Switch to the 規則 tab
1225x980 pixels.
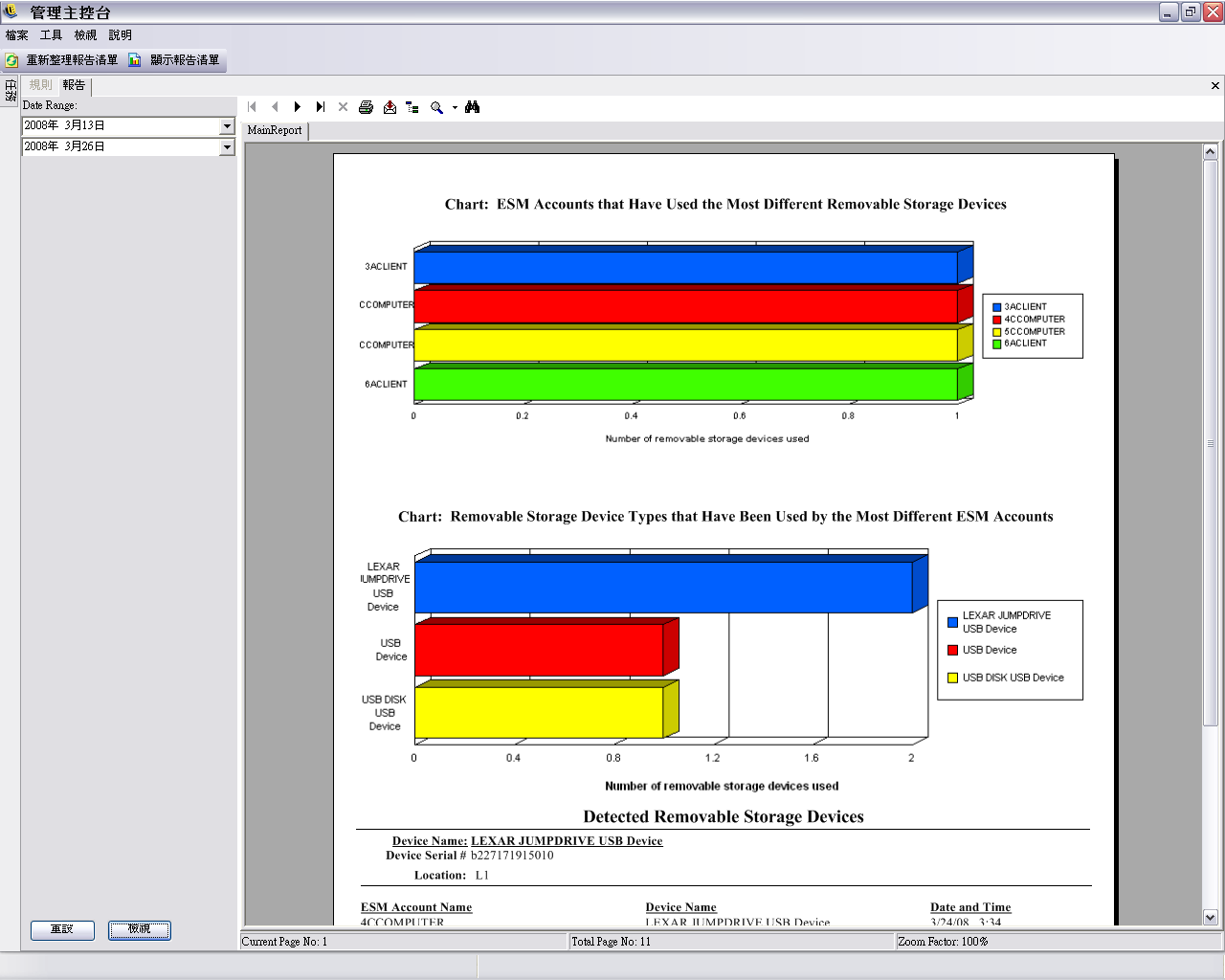[40, 85]
